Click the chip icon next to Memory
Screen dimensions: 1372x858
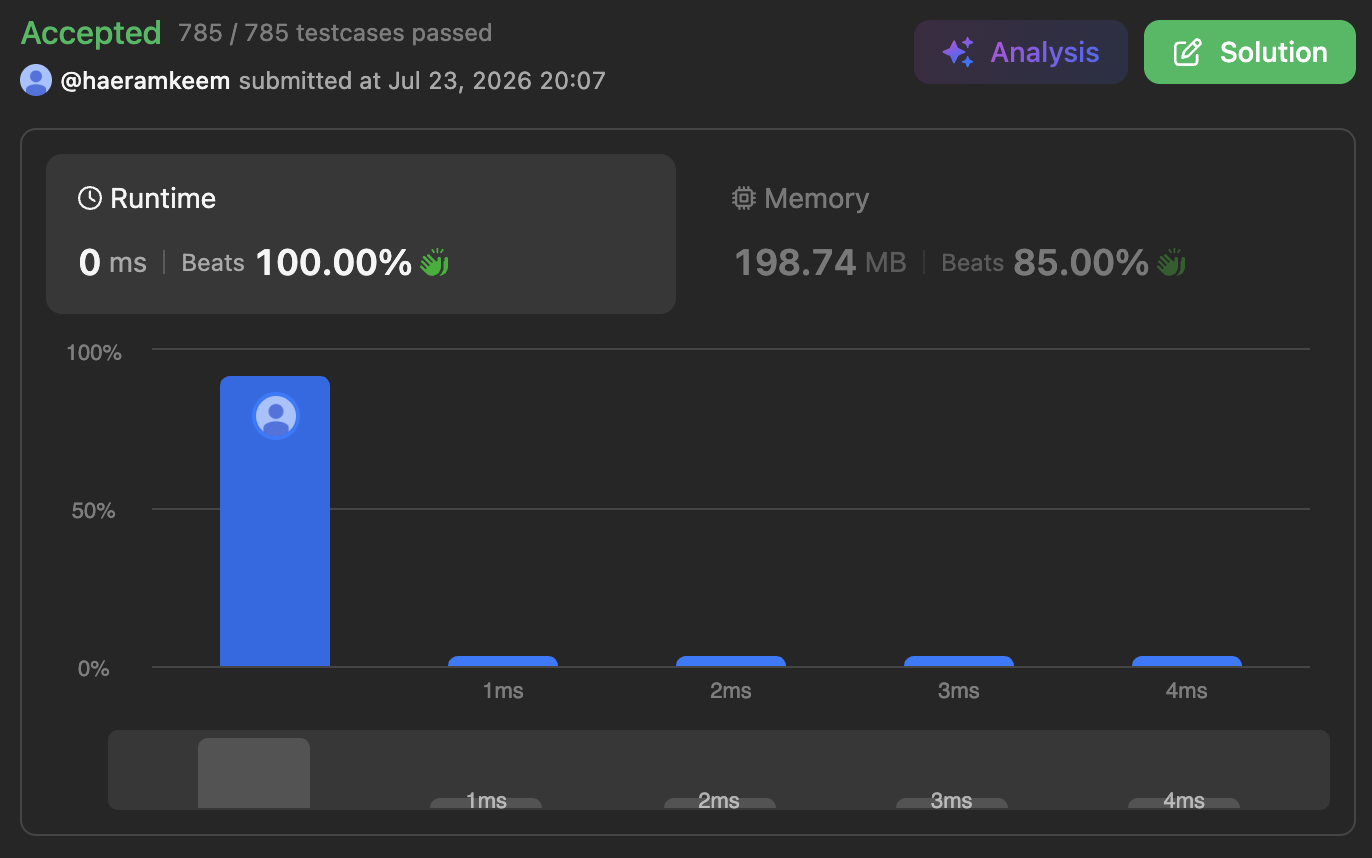pyautogui.click(x=743, y=198)
